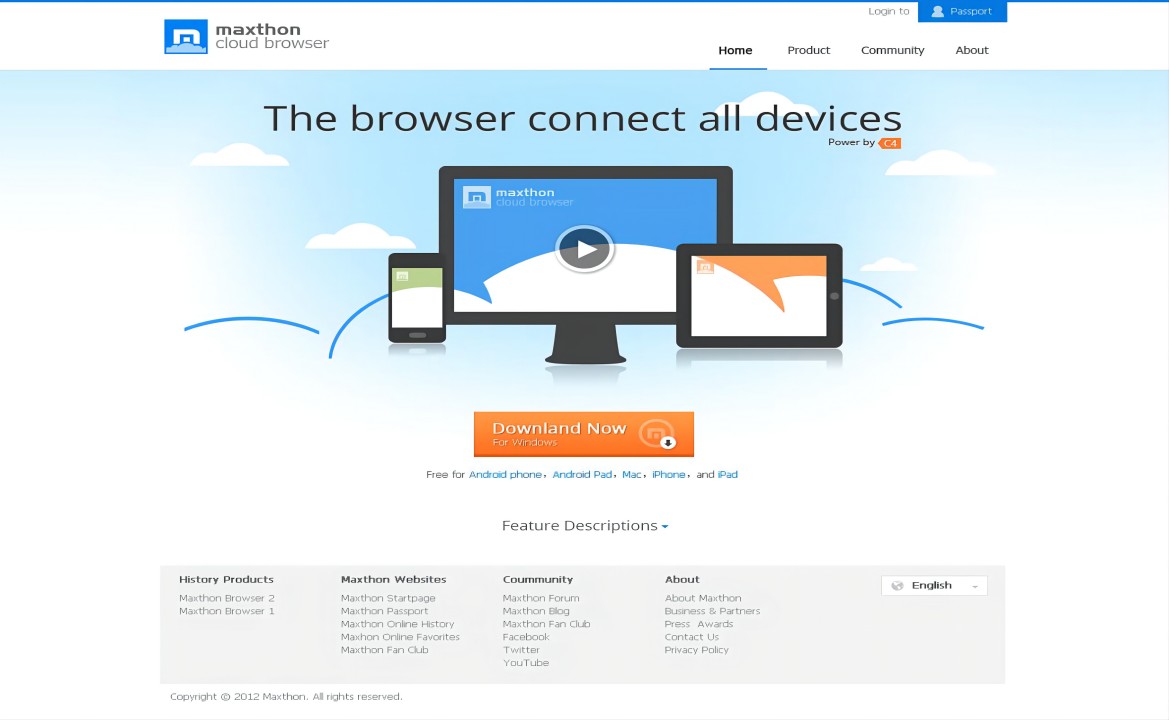The image size is (1169, 720).
Task: Open the YouTube footer link
Action: point(526,663)
